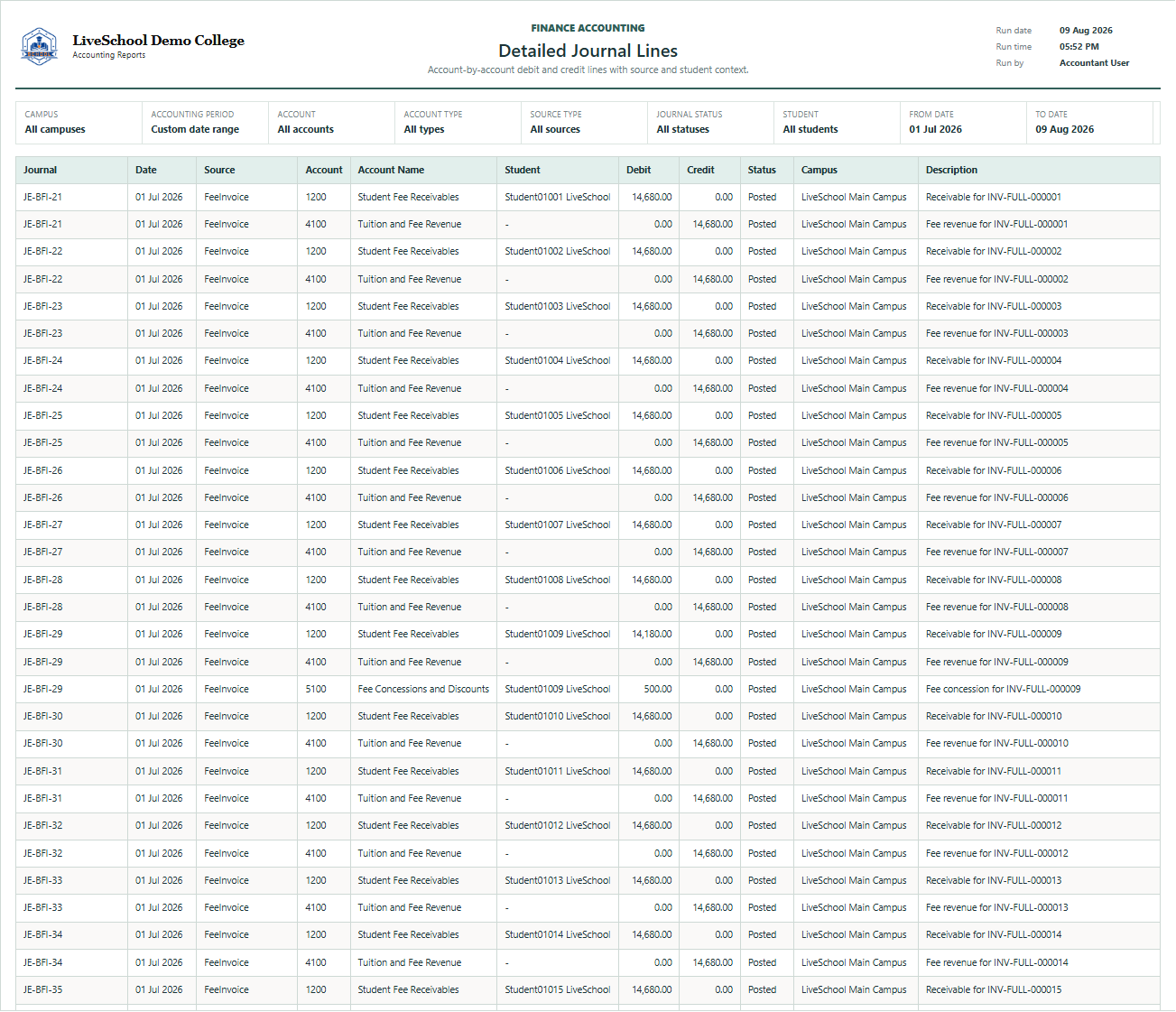Click 'Fee revenue for INV-FULL-000014' description

click(x=996, y=962)
